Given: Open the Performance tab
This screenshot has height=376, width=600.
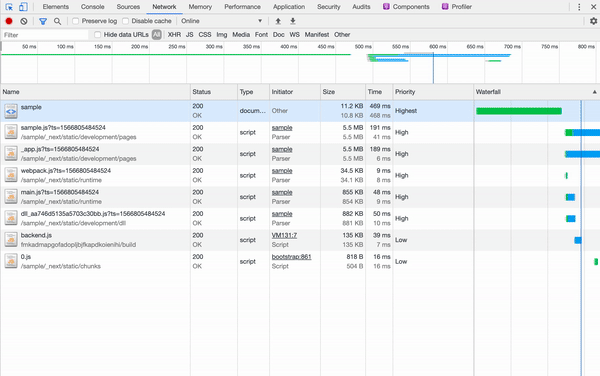Looking at the screenshot, I should [x=242, y=7].
